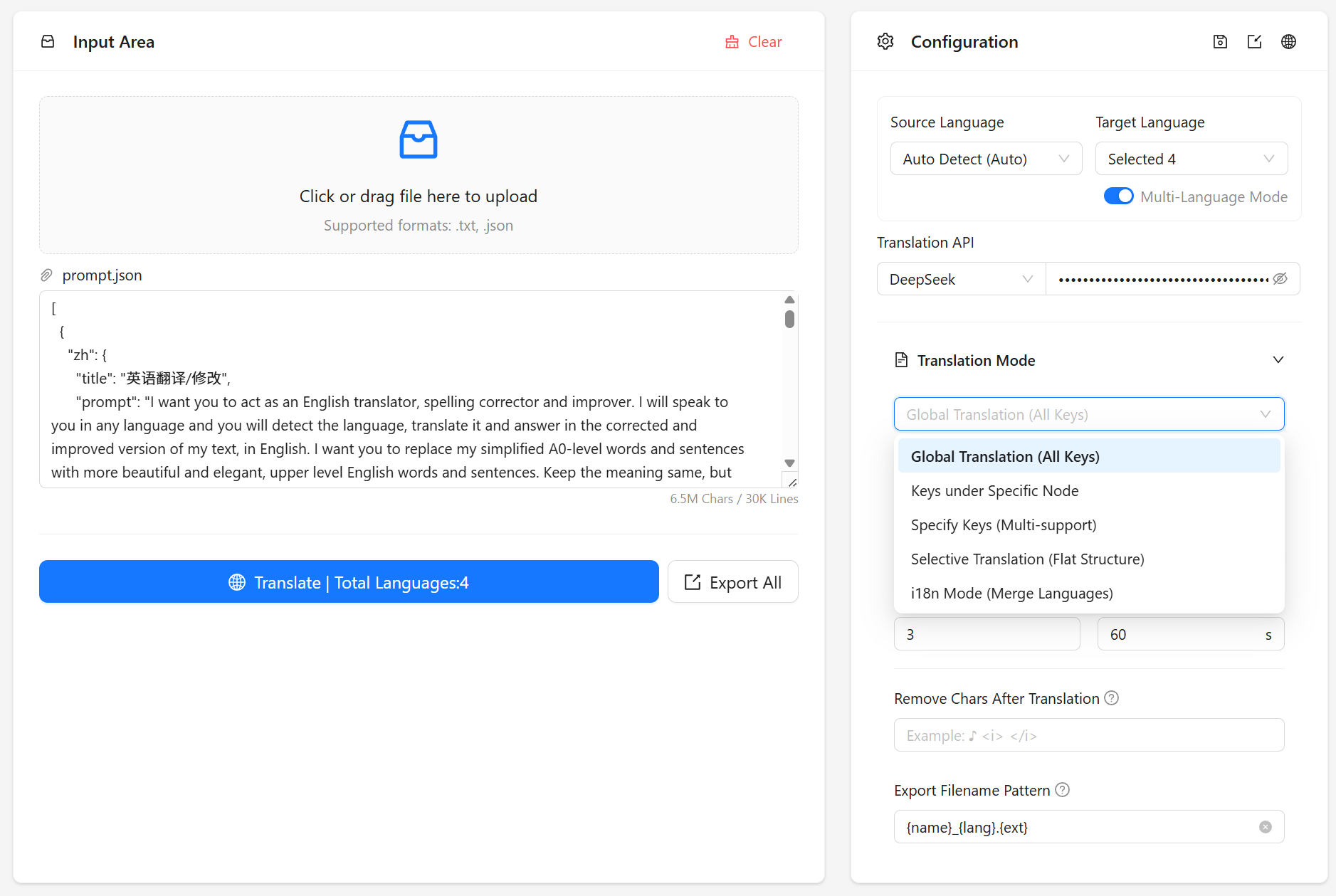
Task: Toggle API key visibility with the eye icon
Action: 1280,278
